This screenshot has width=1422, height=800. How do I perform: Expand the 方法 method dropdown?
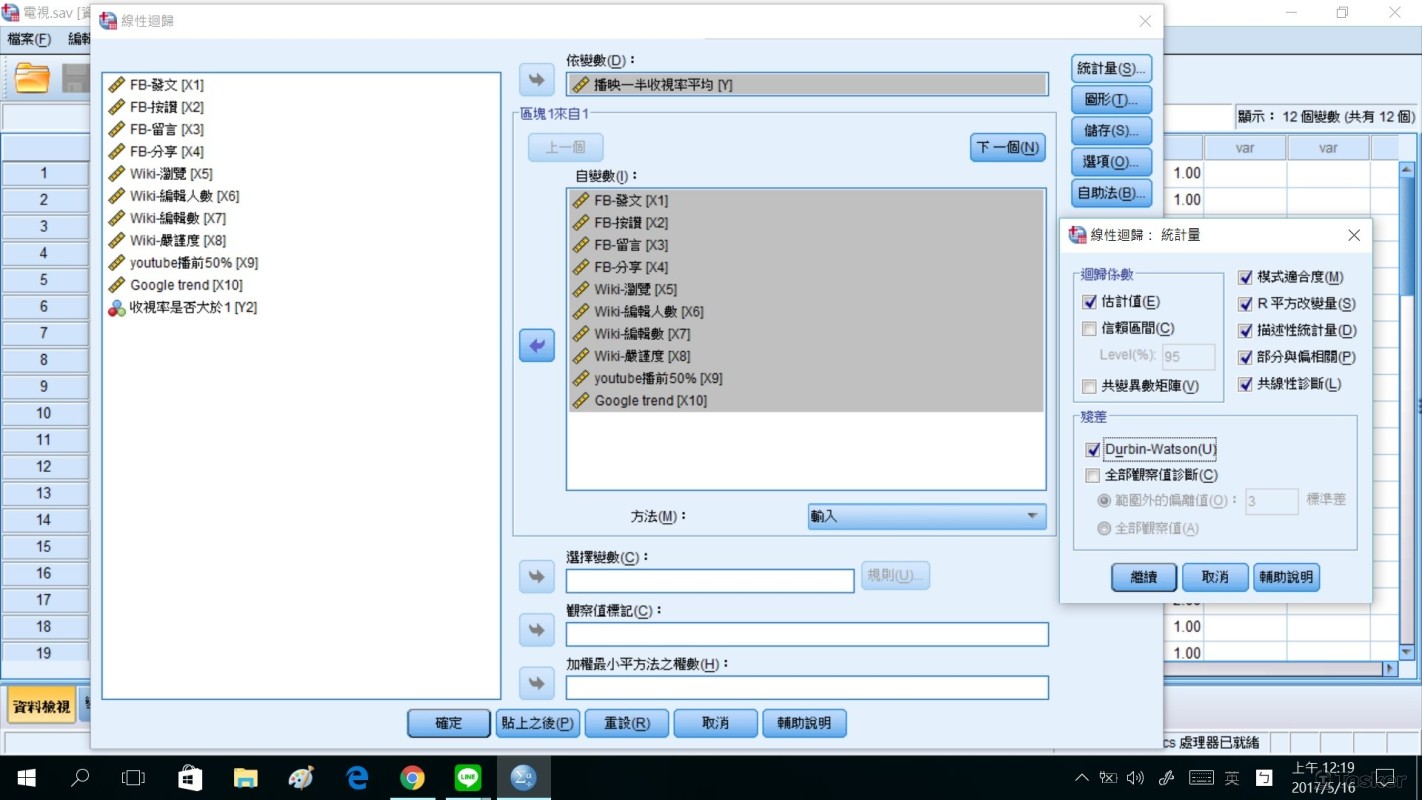[x=926, y=517]
